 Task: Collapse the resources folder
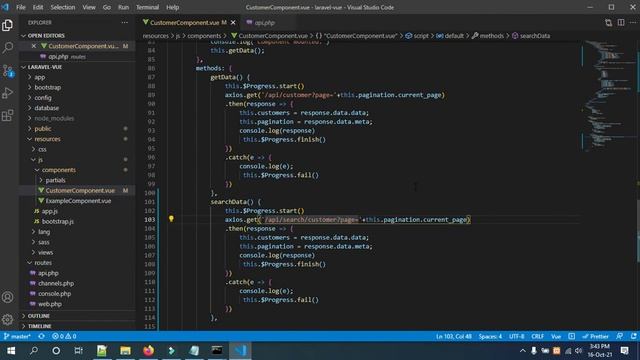pyautogui.click(x=47, y=139)
